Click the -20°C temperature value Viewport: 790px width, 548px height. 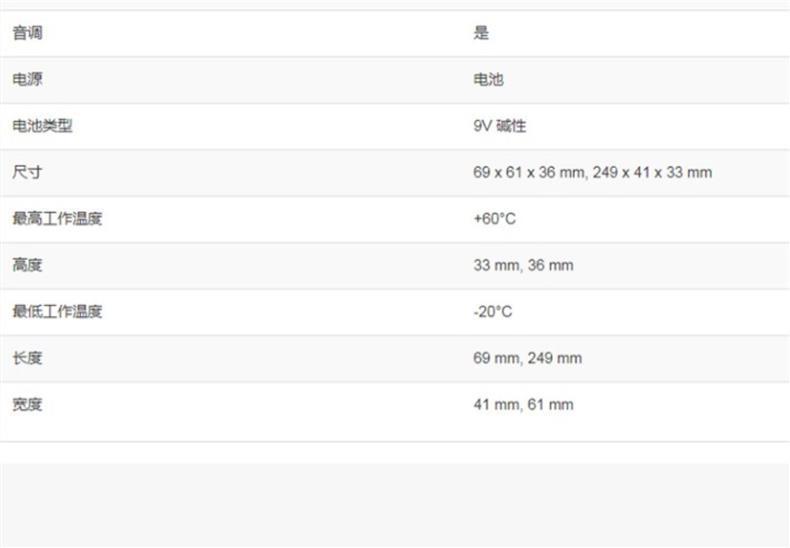click(x=492, y=311)
